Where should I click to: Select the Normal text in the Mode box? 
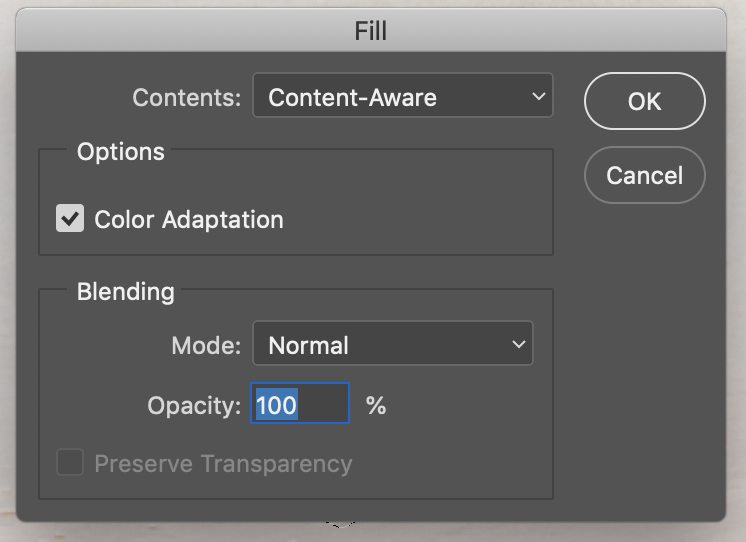pos(309,346)
